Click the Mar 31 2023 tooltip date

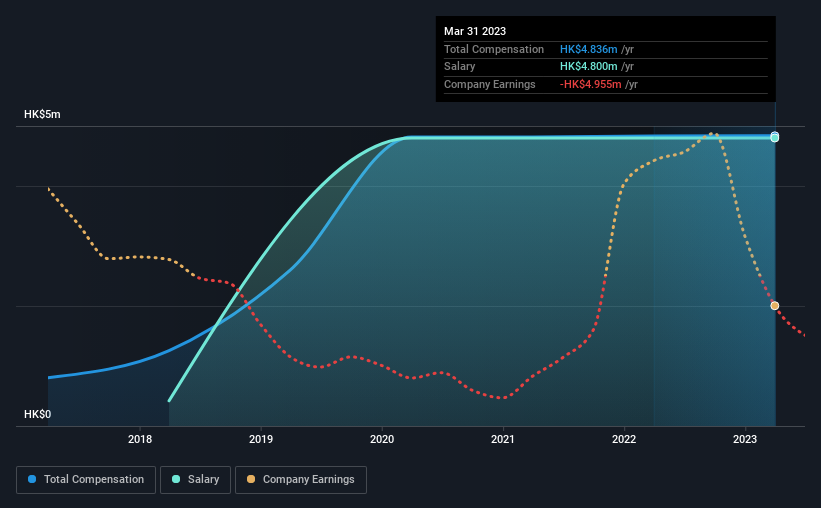pyautogui.click(x=475, y=31)
